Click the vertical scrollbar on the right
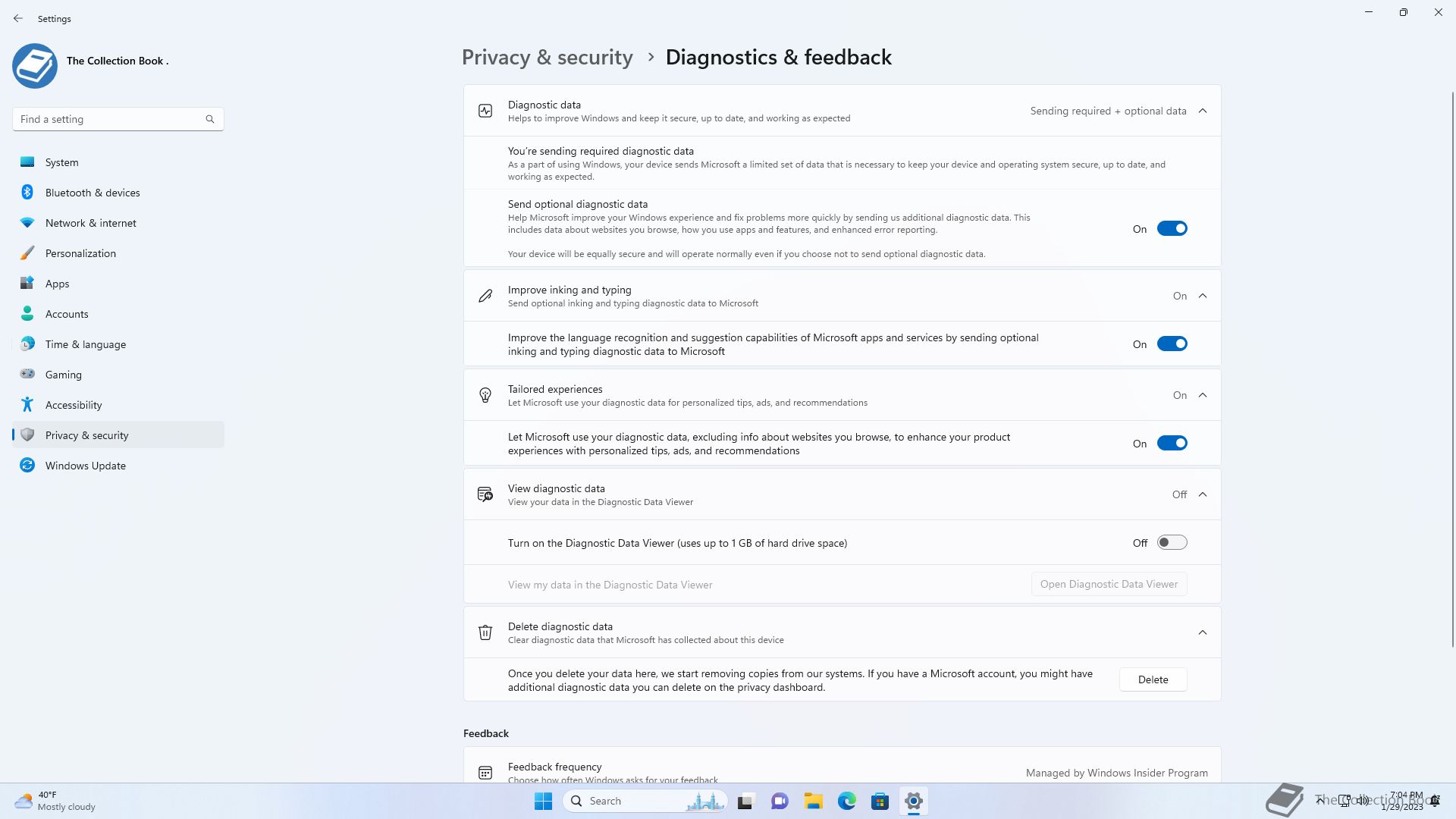 (x=1453, y=369)
